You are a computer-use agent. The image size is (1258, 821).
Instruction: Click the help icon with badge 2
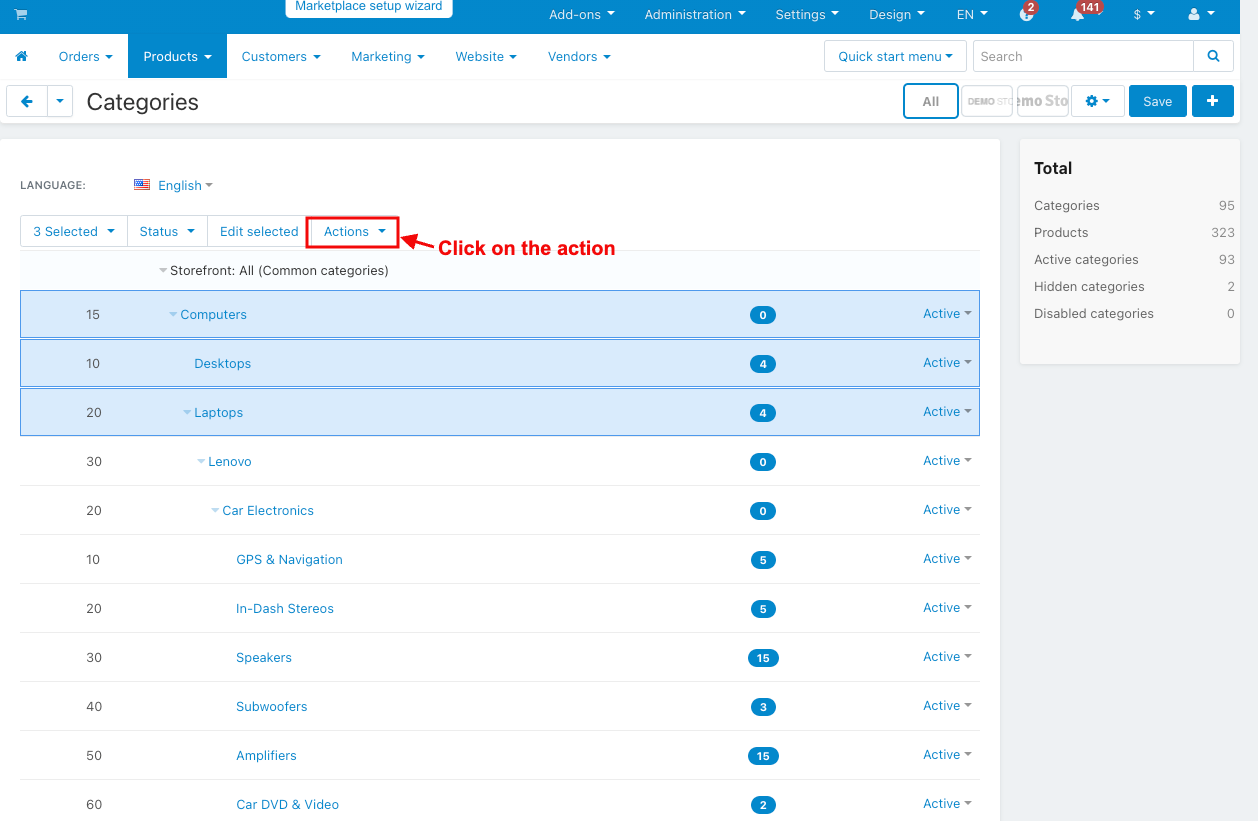click(x=1026, y=15)
